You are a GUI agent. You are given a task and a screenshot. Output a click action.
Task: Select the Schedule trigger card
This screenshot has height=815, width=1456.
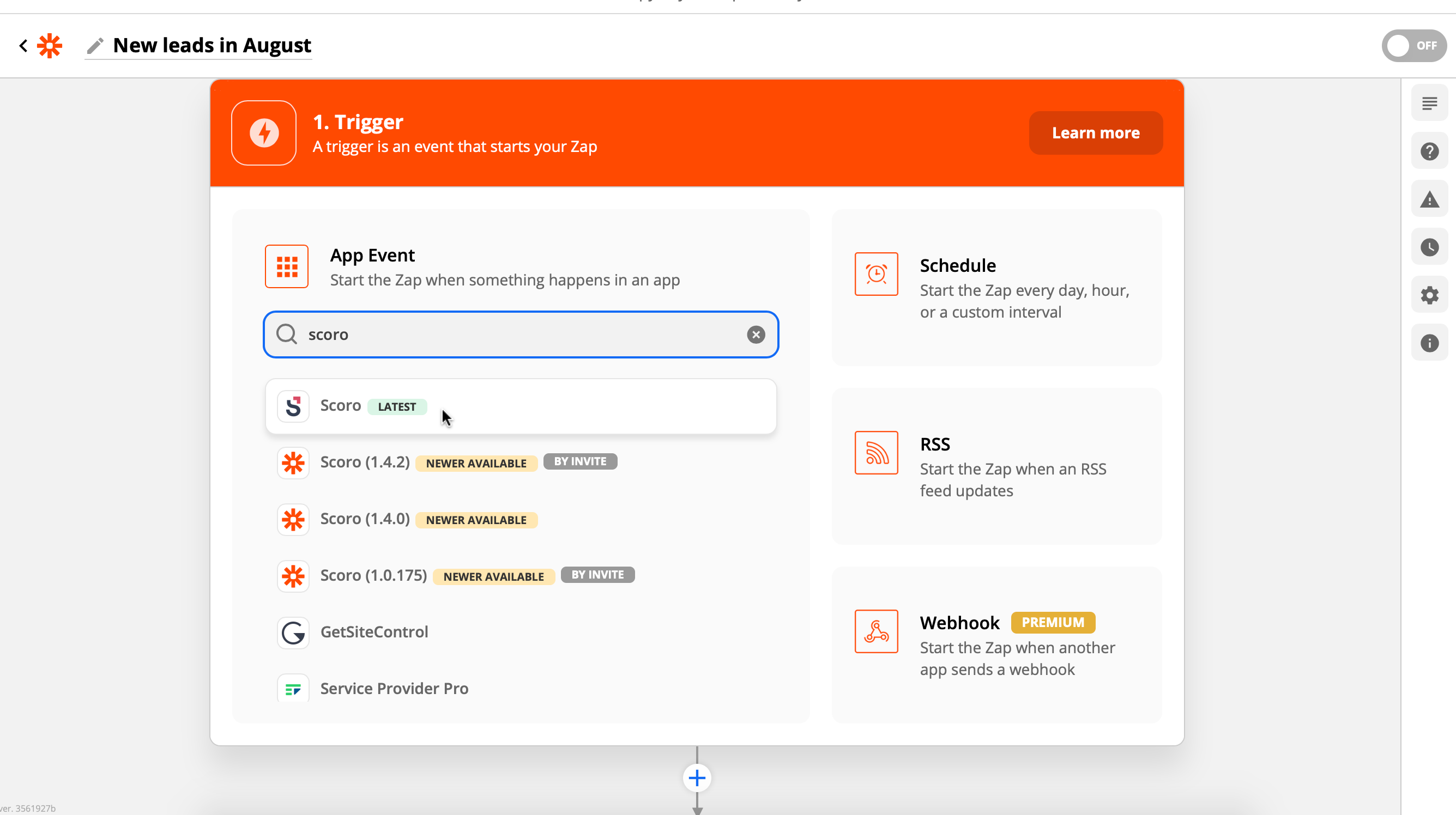tap(996, 288)
